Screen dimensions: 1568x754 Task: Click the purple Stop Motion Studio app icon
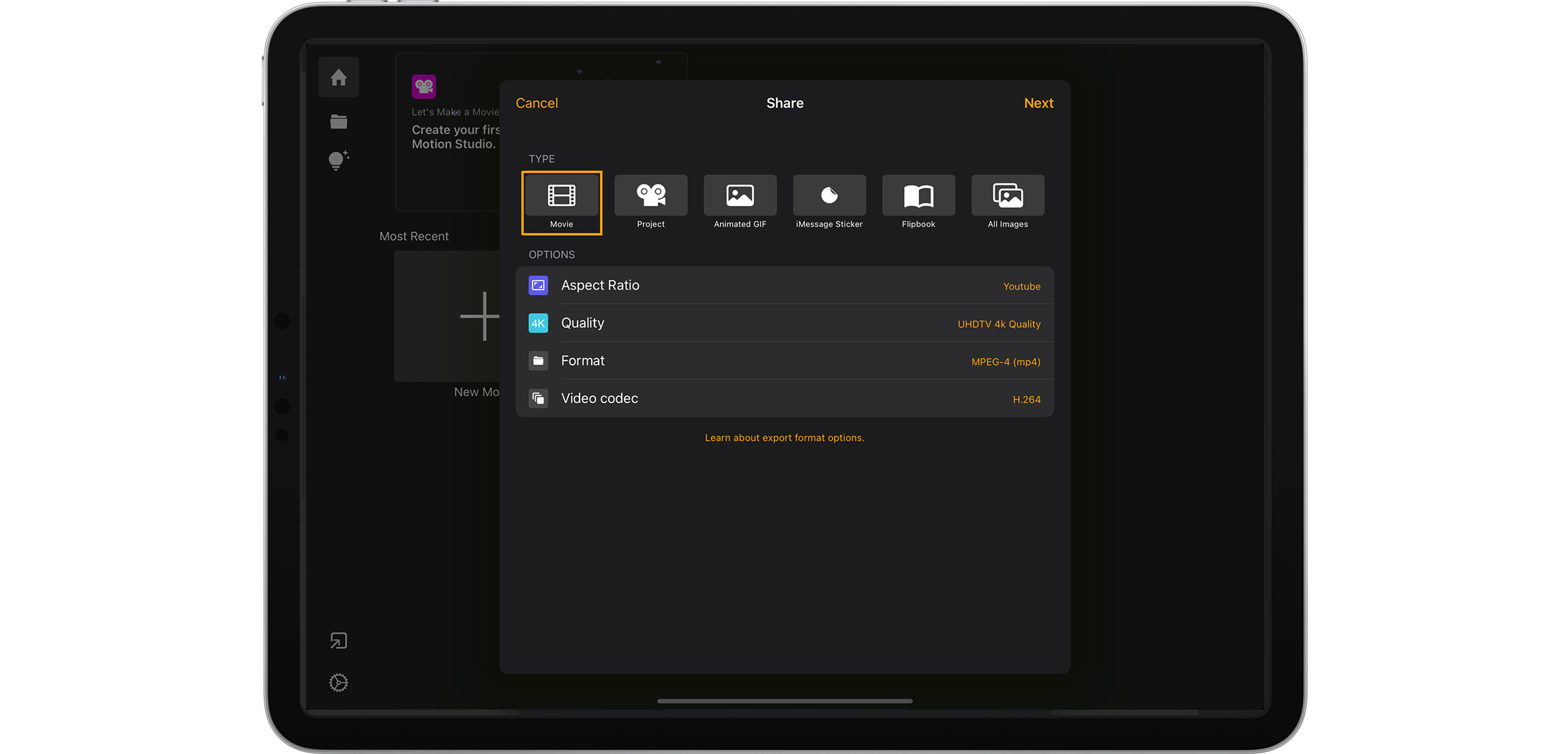click(424, 87)
